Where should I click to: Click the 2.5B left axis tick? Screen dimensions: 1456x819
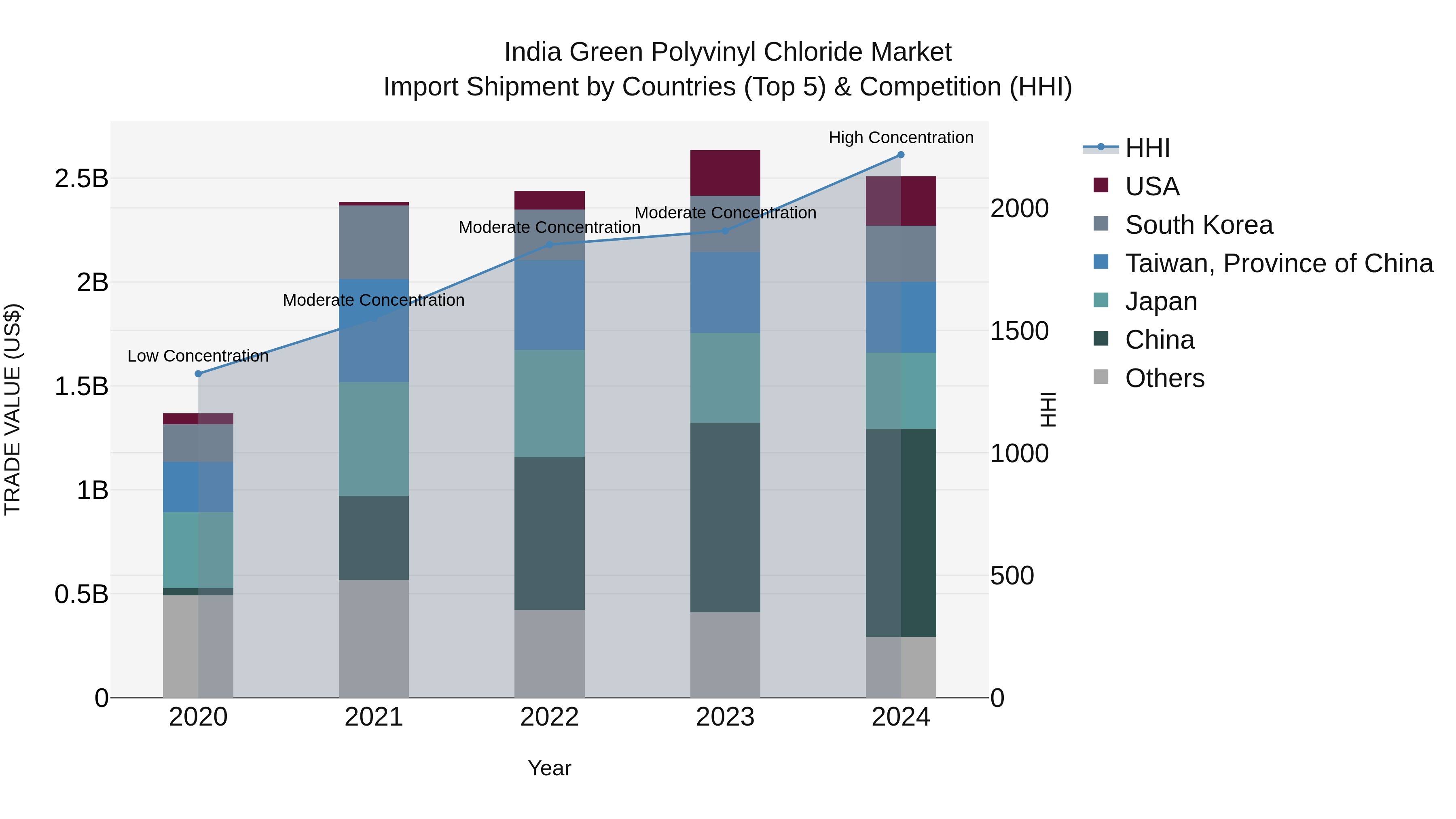click(x=81, y=179)
